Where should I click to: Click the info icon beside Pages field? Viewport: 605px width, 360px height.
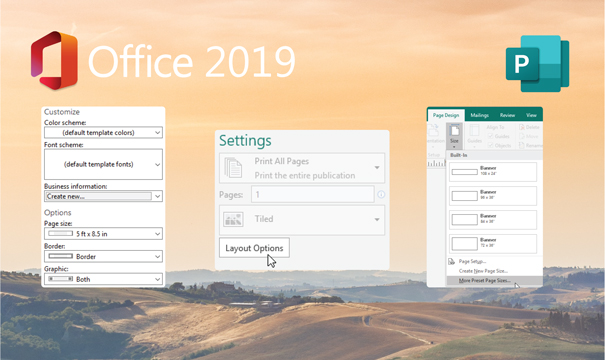point(381,194)
